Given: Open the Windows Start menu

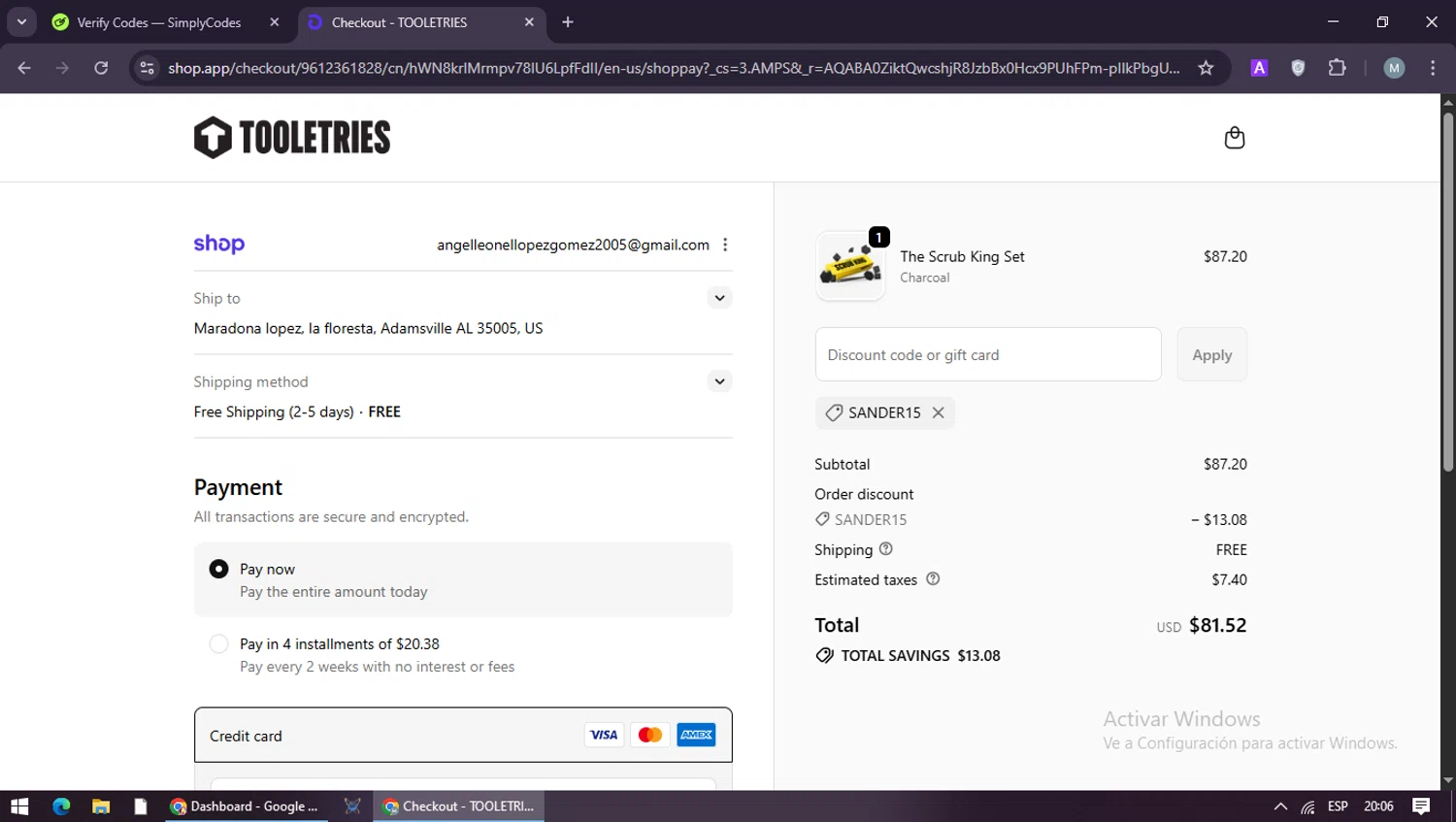Looking at the screenshot, I should [19, 806].
